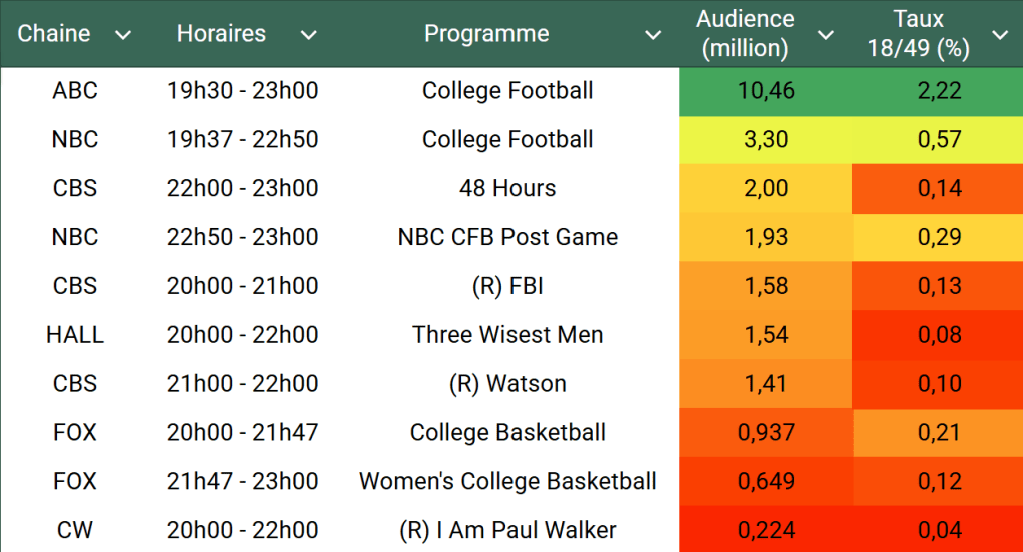
Task: Click the green 10,46 audience cell
Action: click(x=766, y=91)
